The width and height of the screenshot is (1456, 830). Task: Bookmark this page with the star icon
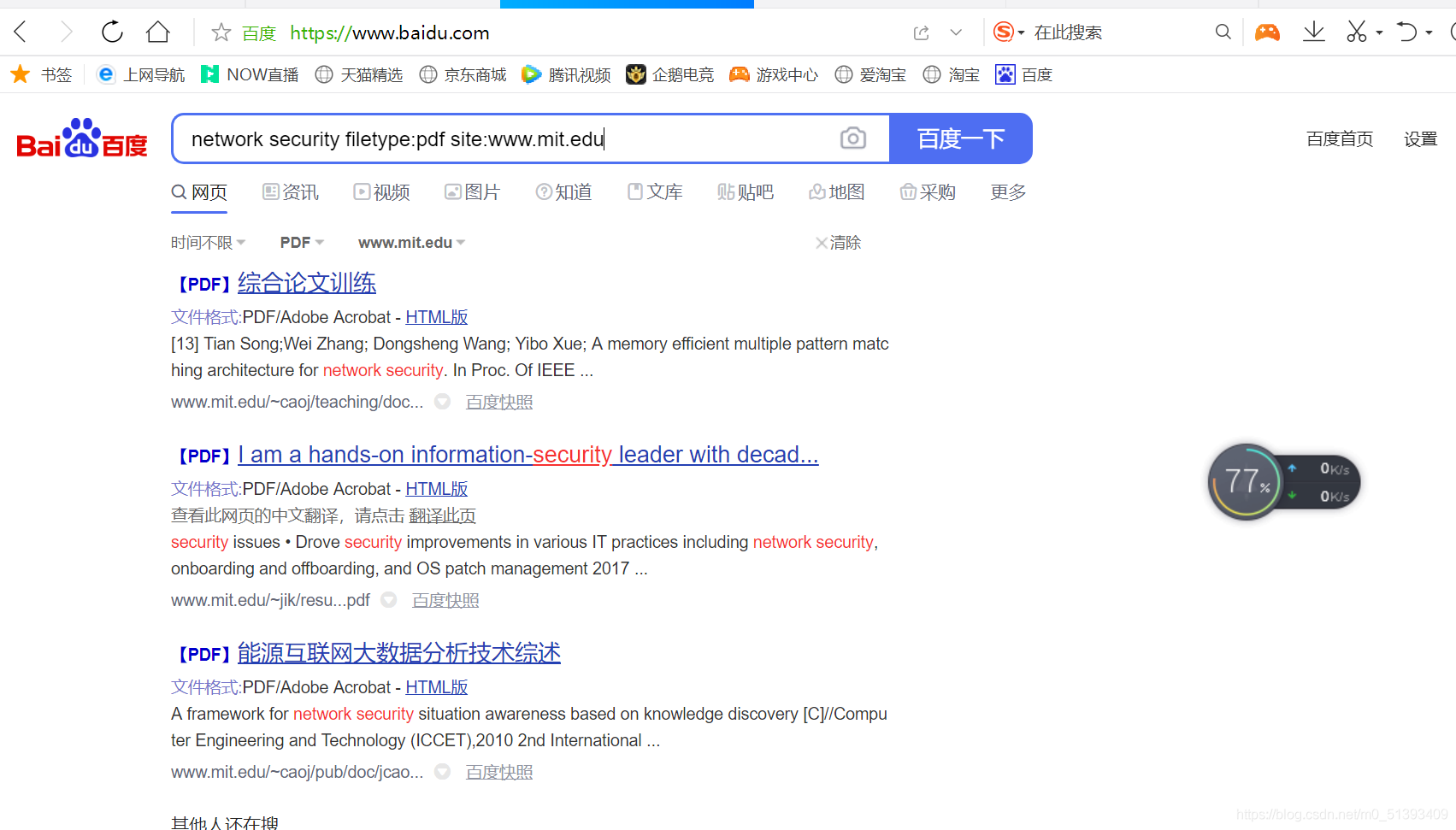click(221, 32)
